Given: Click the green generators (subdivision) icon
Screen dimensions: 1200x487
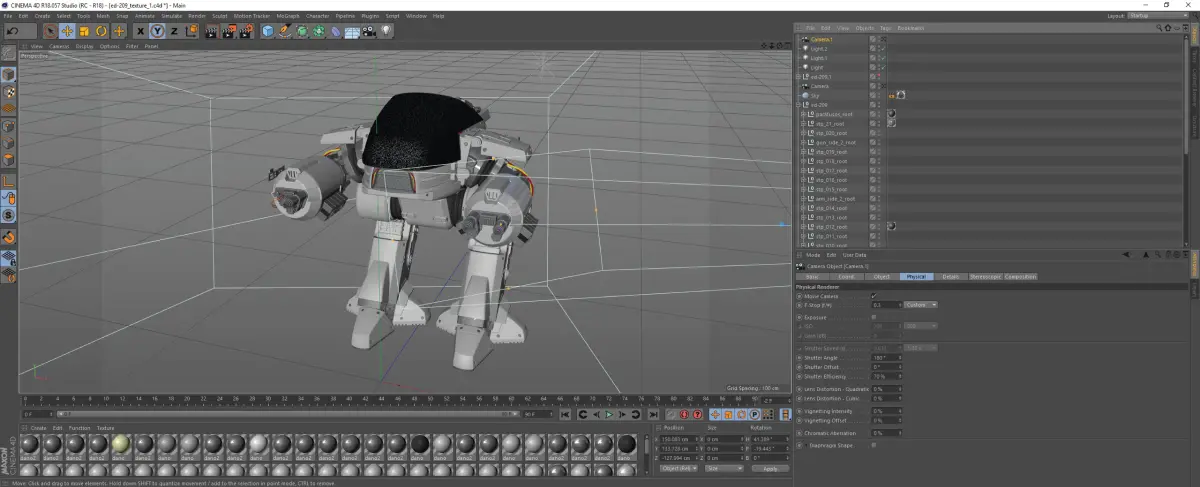Looking at the screenshot, I should [302, 31].
